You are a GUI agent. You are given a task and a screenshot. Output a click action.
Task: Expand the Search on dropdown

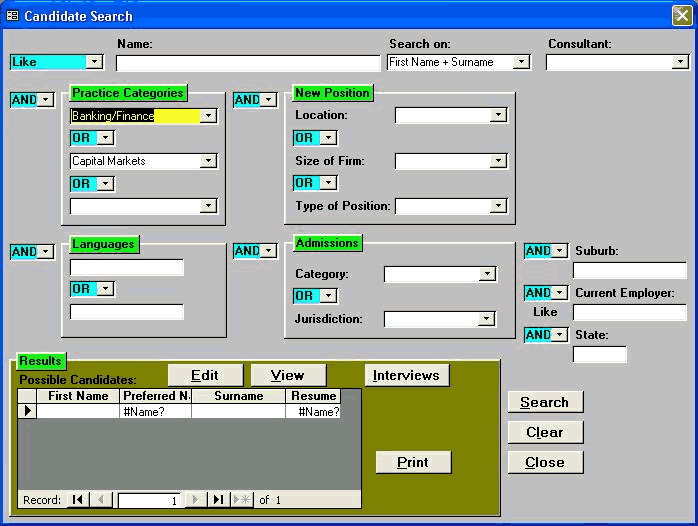(521, 62)
